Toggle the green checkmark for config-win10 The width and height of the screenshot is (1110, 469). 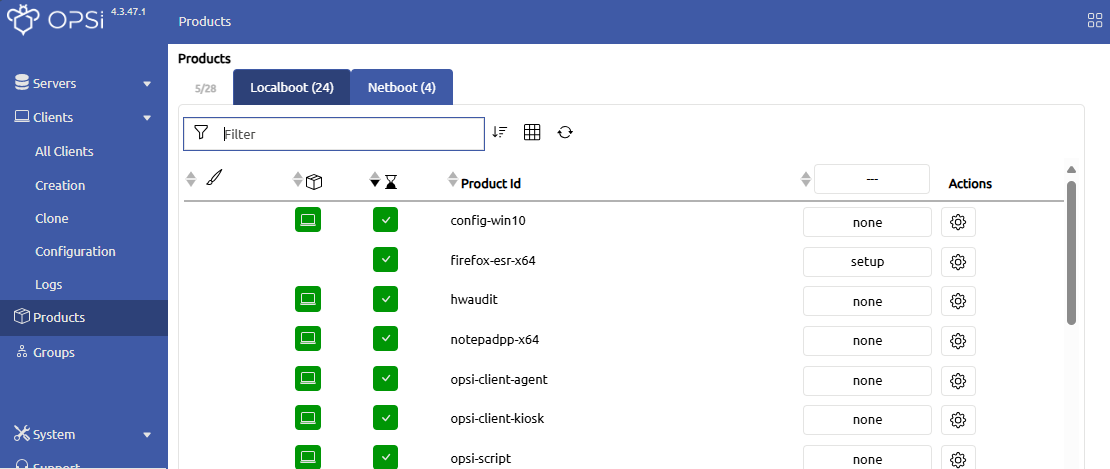coord(386,220)
